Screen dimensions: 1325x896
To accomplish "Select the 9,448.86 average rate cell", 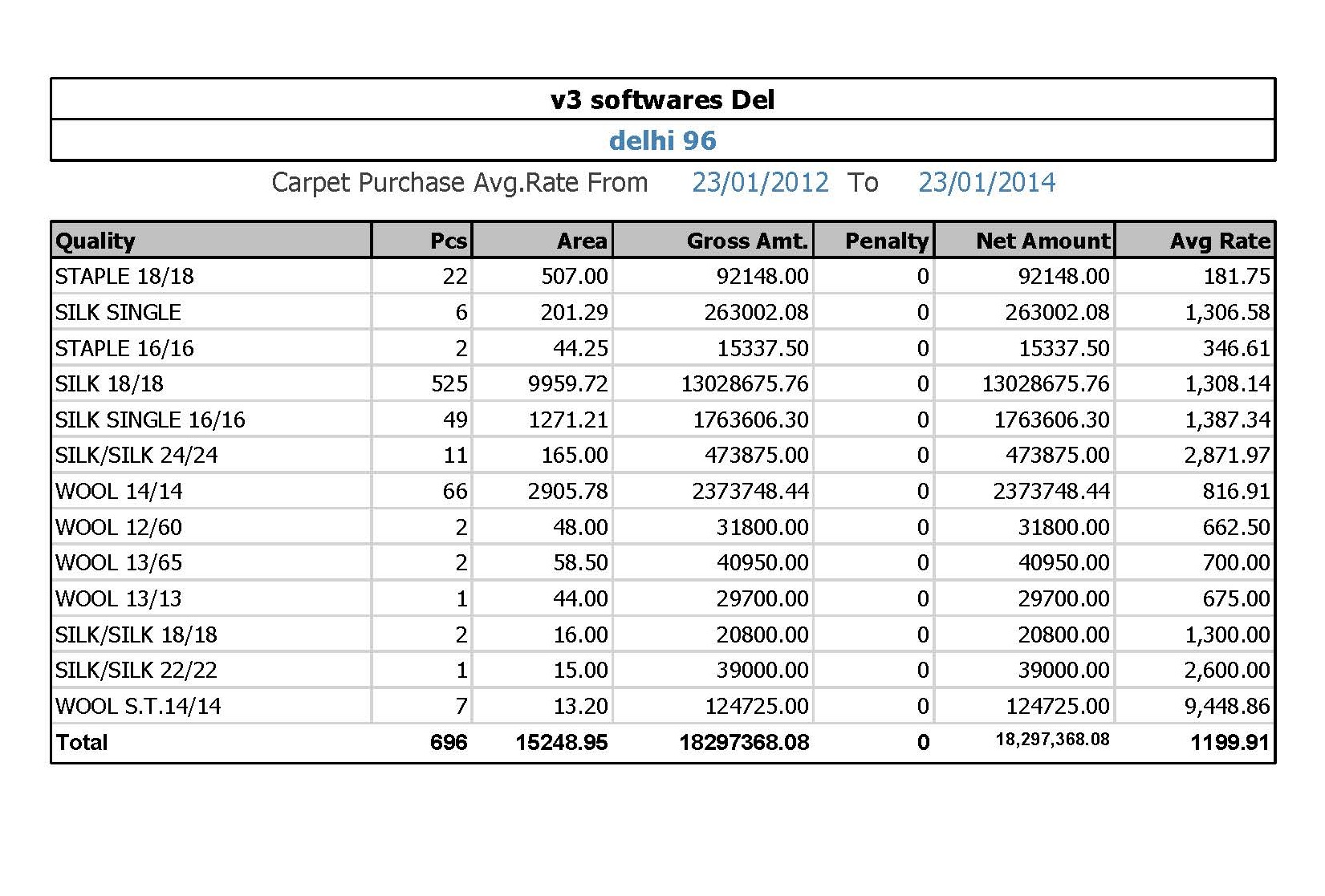I will 1226,706.
